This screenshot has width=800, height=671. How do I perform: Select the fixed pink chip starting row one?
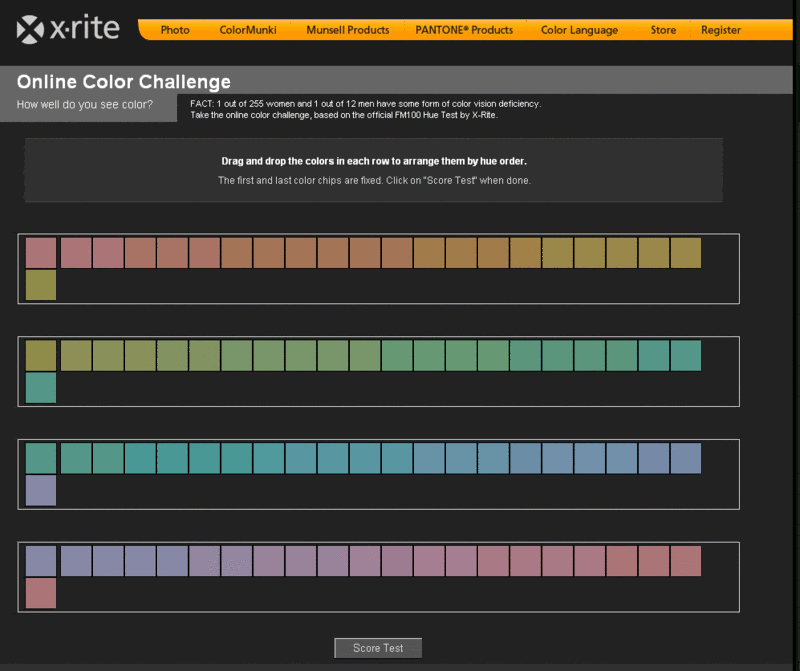41,254
